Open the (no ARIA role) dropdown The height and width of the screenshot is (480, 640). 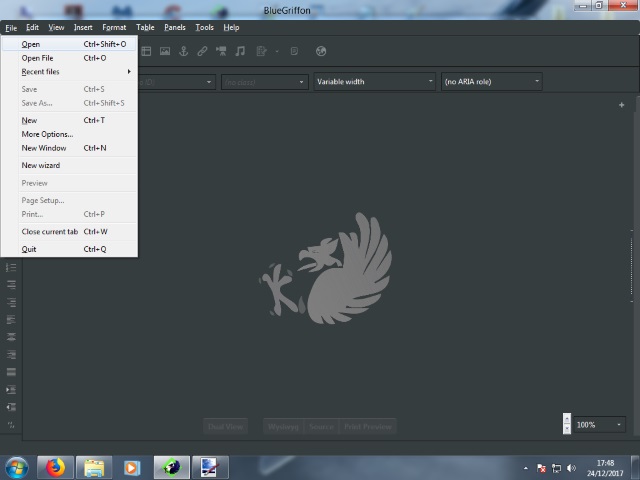click(x=491, y=82)
